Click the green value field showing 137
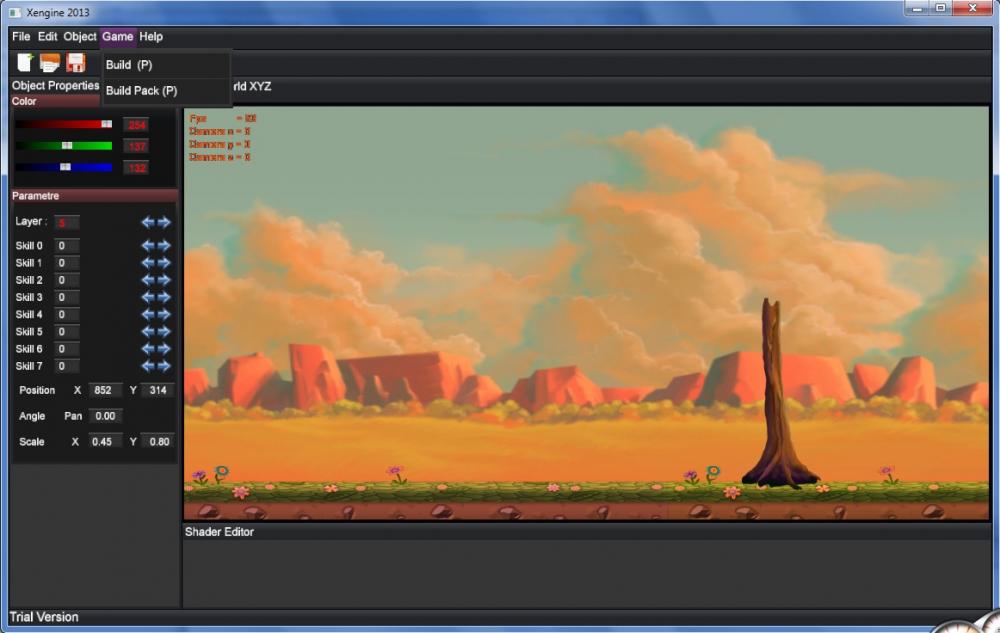 point(136,147)
